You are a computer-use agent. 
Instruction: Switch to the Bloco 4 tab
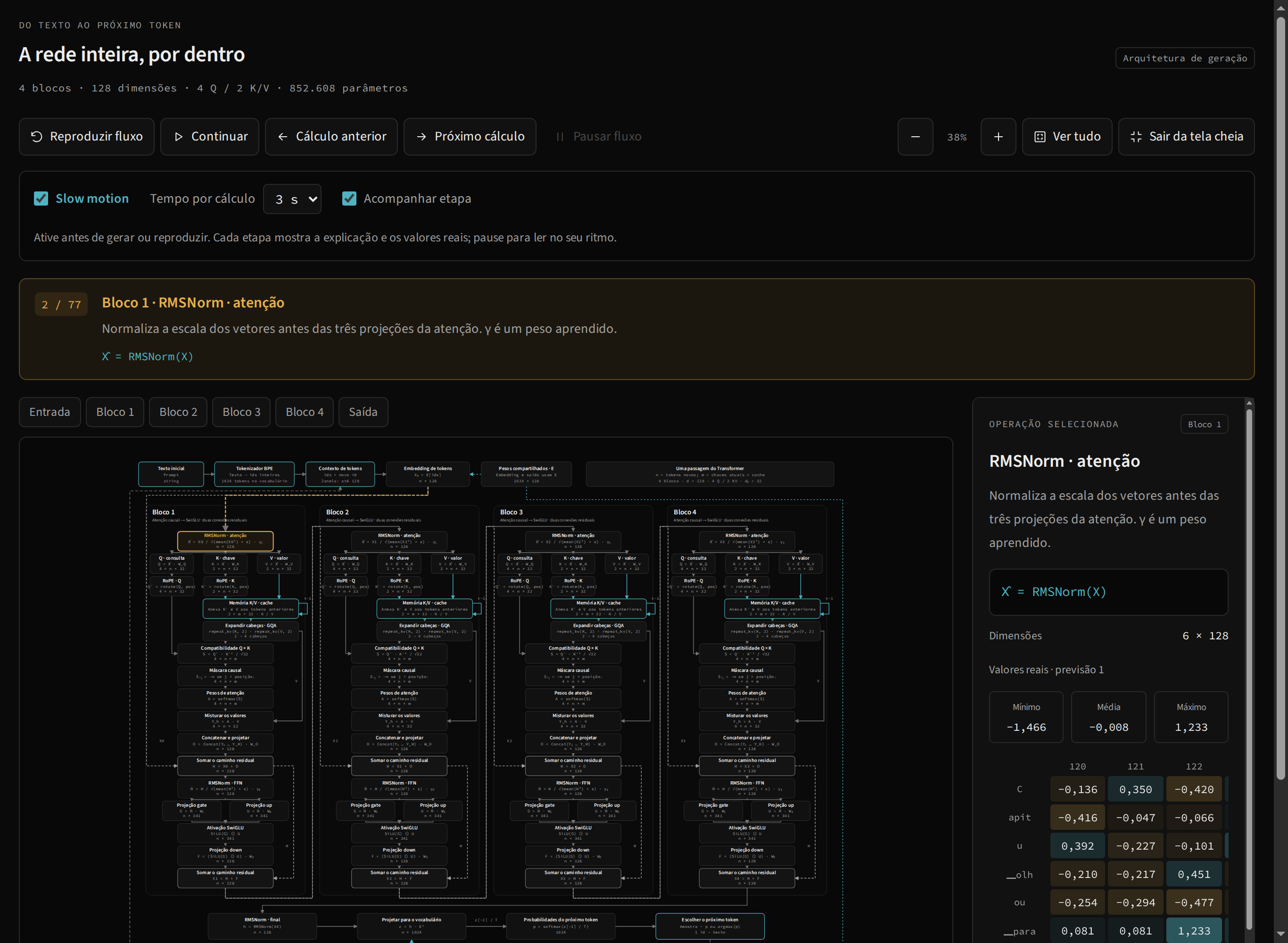pyautogui.click(x=305, y=412)
